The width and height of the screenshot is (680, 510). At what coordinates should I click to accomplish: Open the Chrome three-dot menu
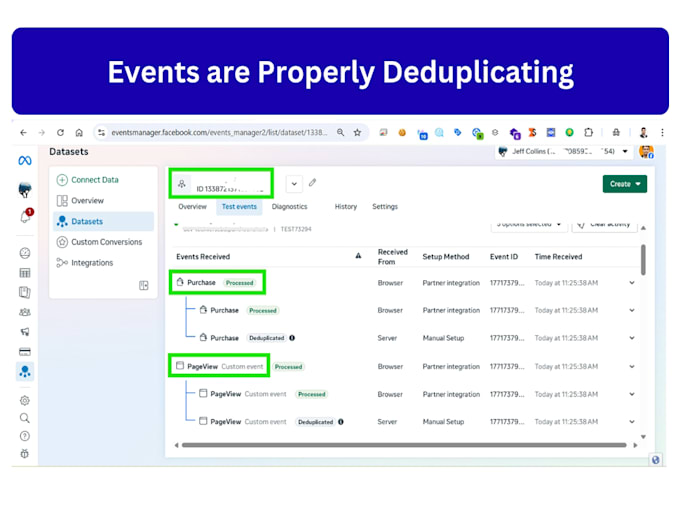point(662,133)
